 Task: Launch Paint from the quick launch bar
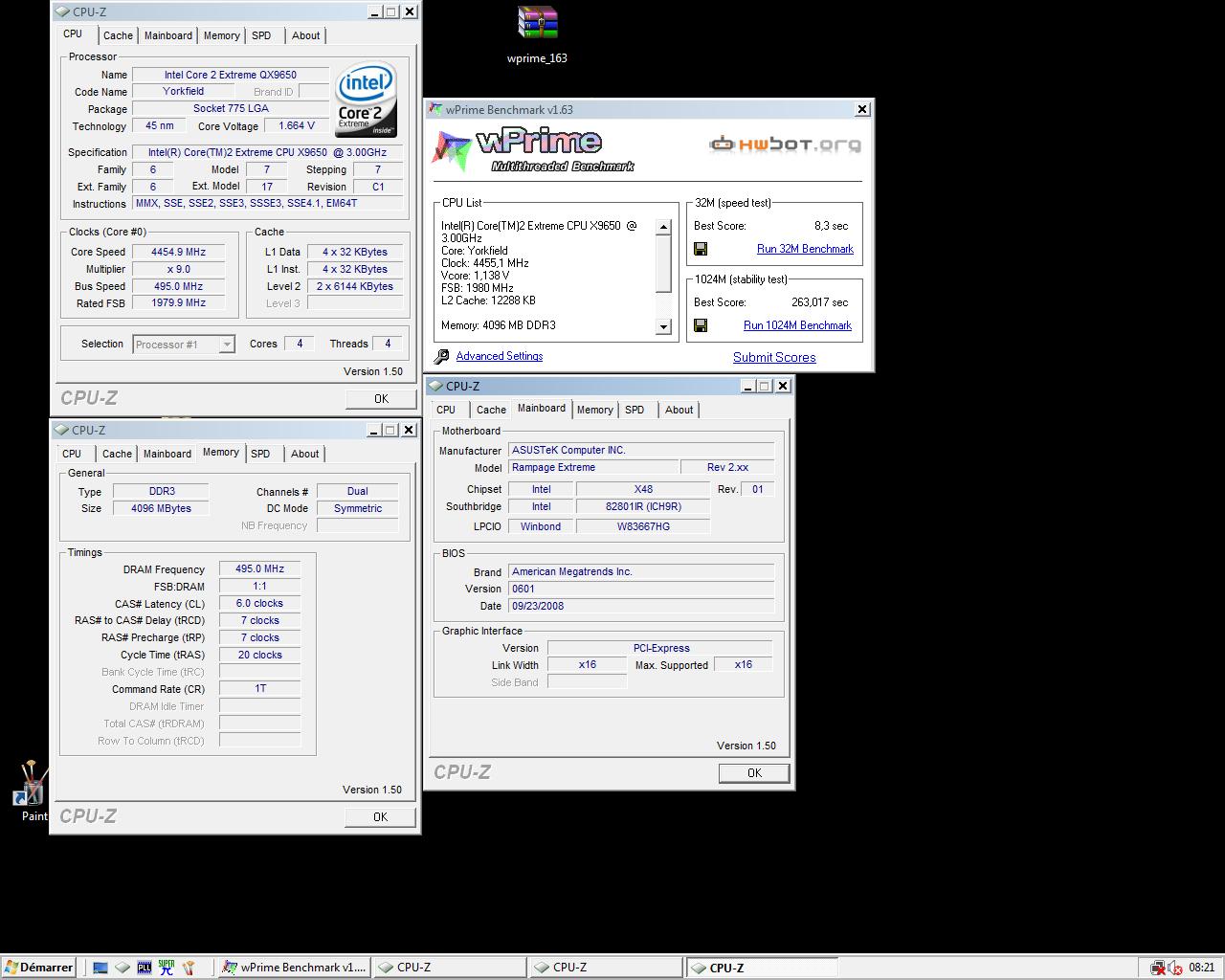[189, 968]
